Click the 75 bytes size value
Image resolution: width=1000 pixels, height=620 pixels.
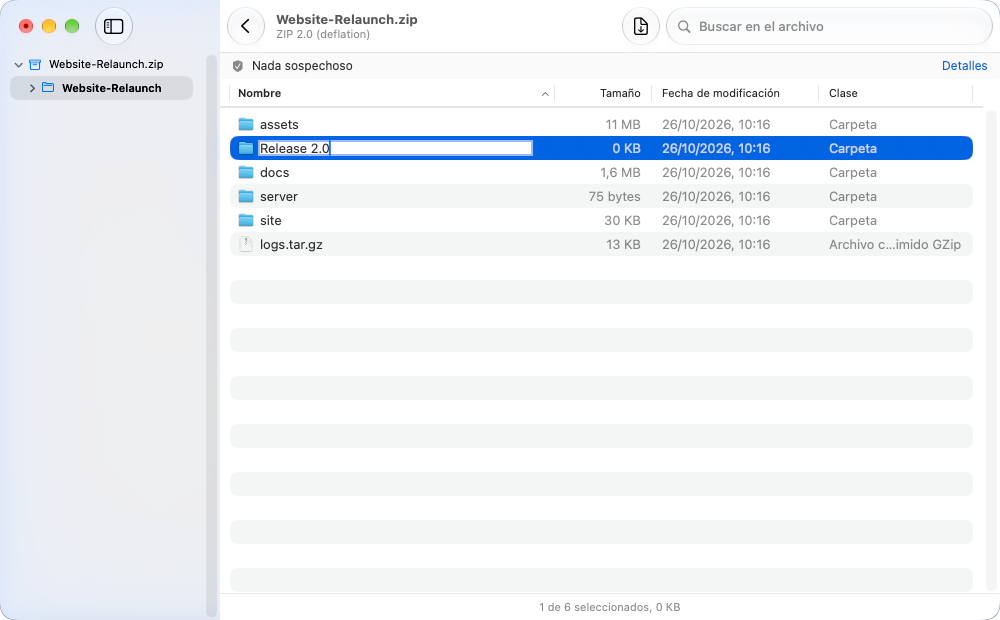(x=614, y=196)
